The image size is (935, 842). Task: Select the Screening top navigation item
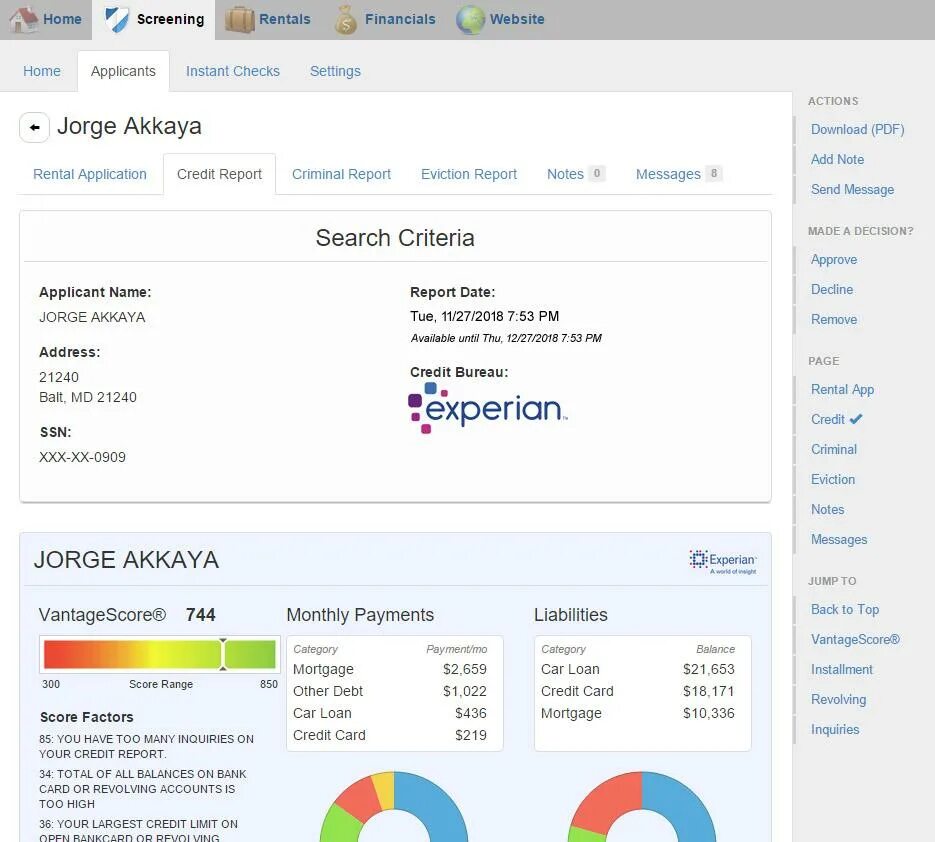(154, 19)
